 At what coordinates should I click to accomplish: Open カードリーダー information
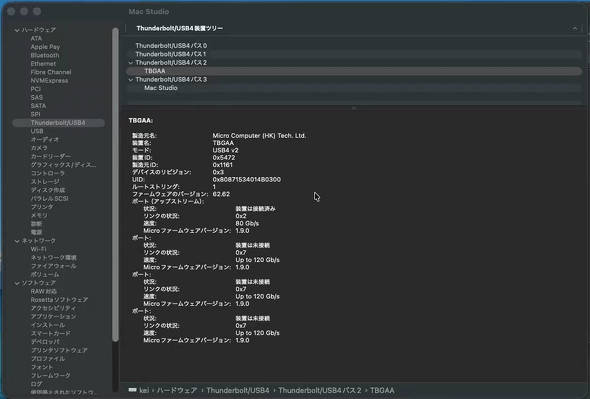tap(51, 157)
